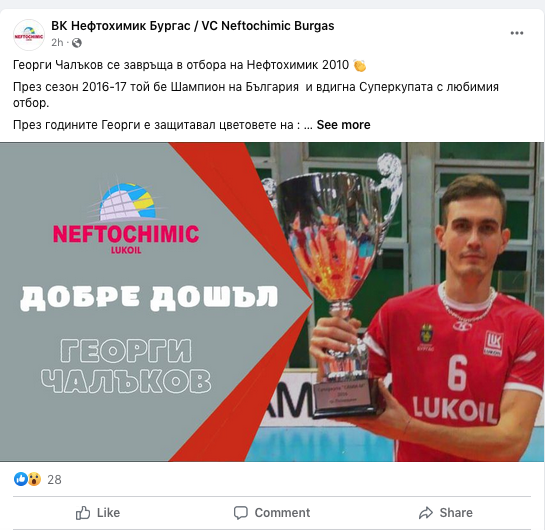
Task: Click the thumbs-up icon of Like button
Action: (x=83, y=513)
